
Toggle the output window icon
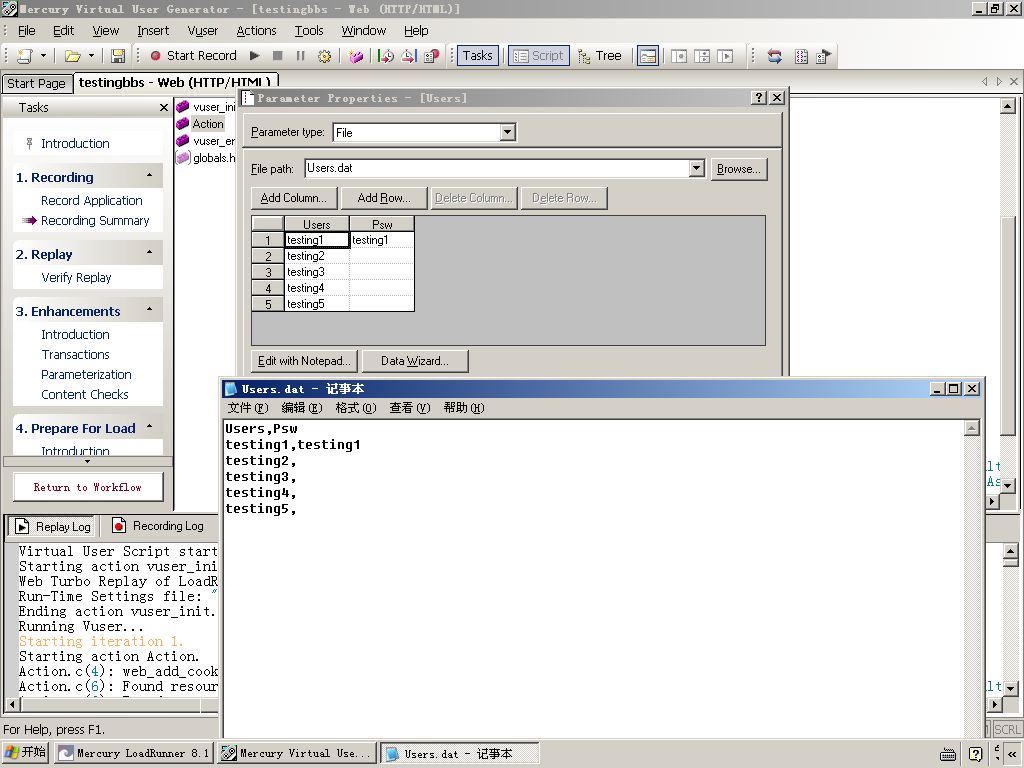point(648,56)
